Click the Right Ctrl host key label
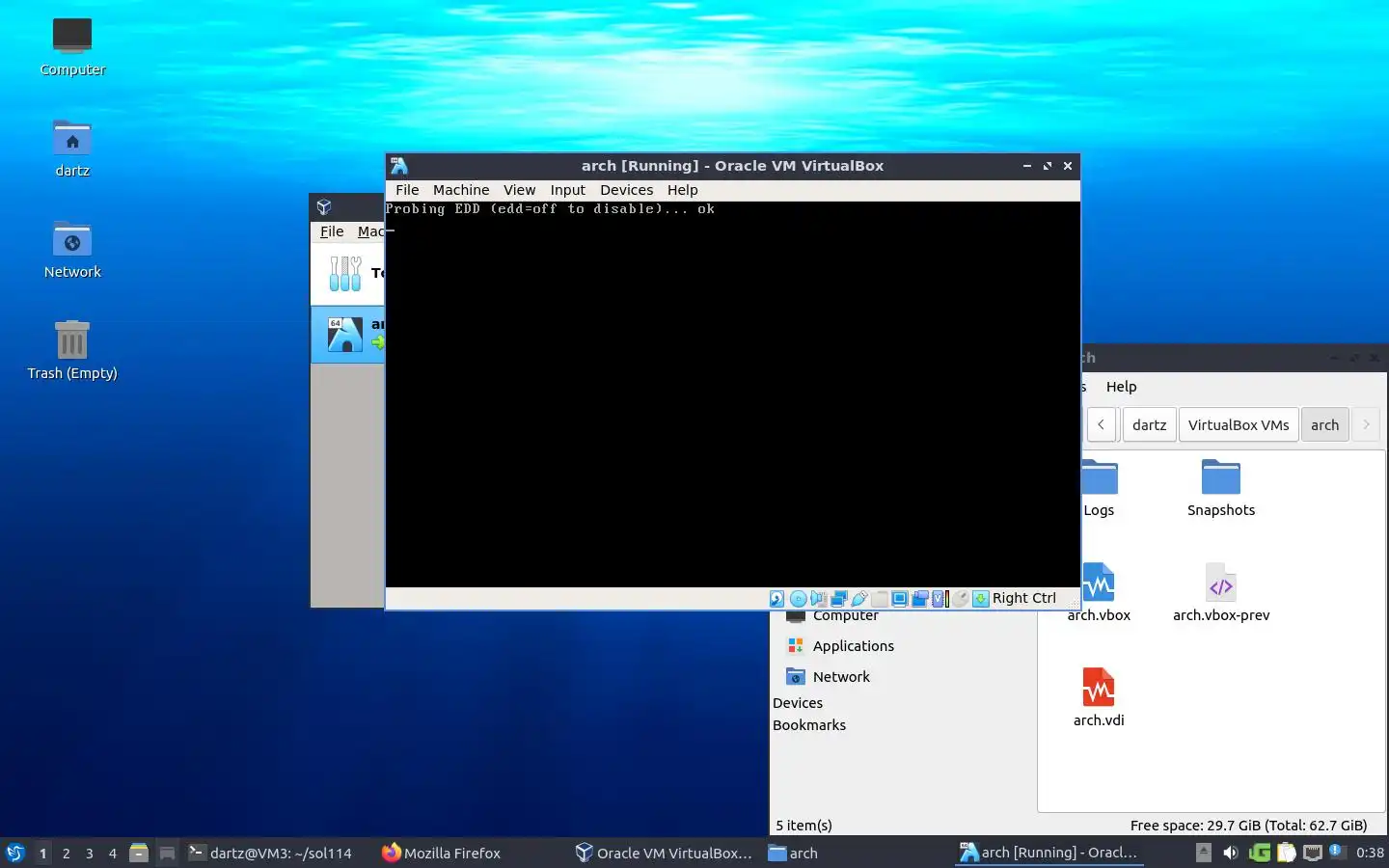This screenshot has width=1389, height=868. point(1024,598)
